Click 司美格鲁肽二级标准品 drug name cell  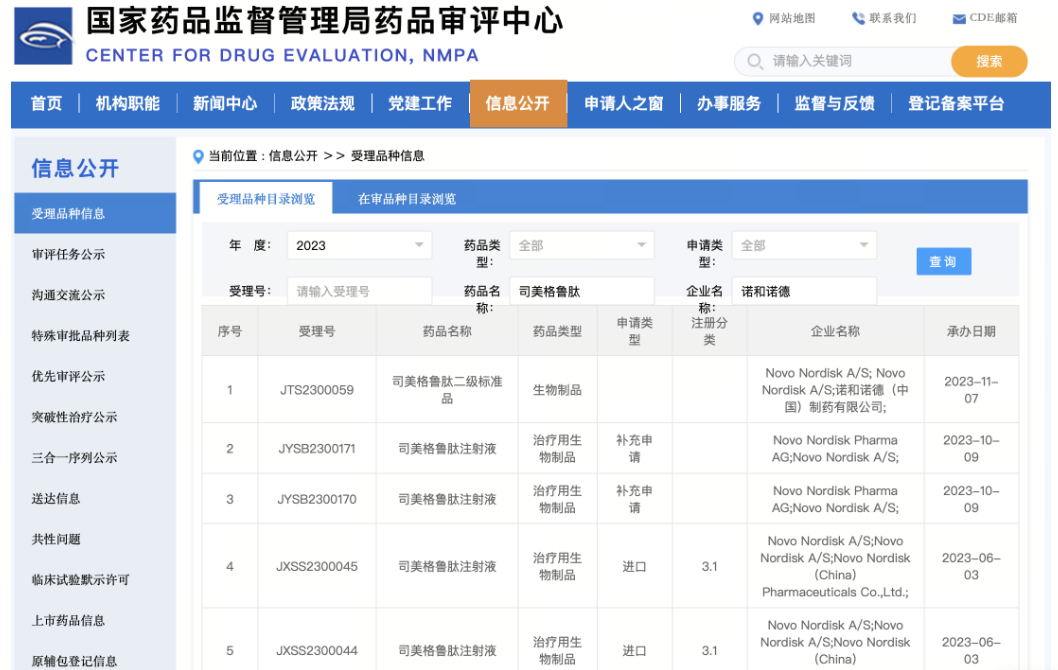click(x=447, y=389)
